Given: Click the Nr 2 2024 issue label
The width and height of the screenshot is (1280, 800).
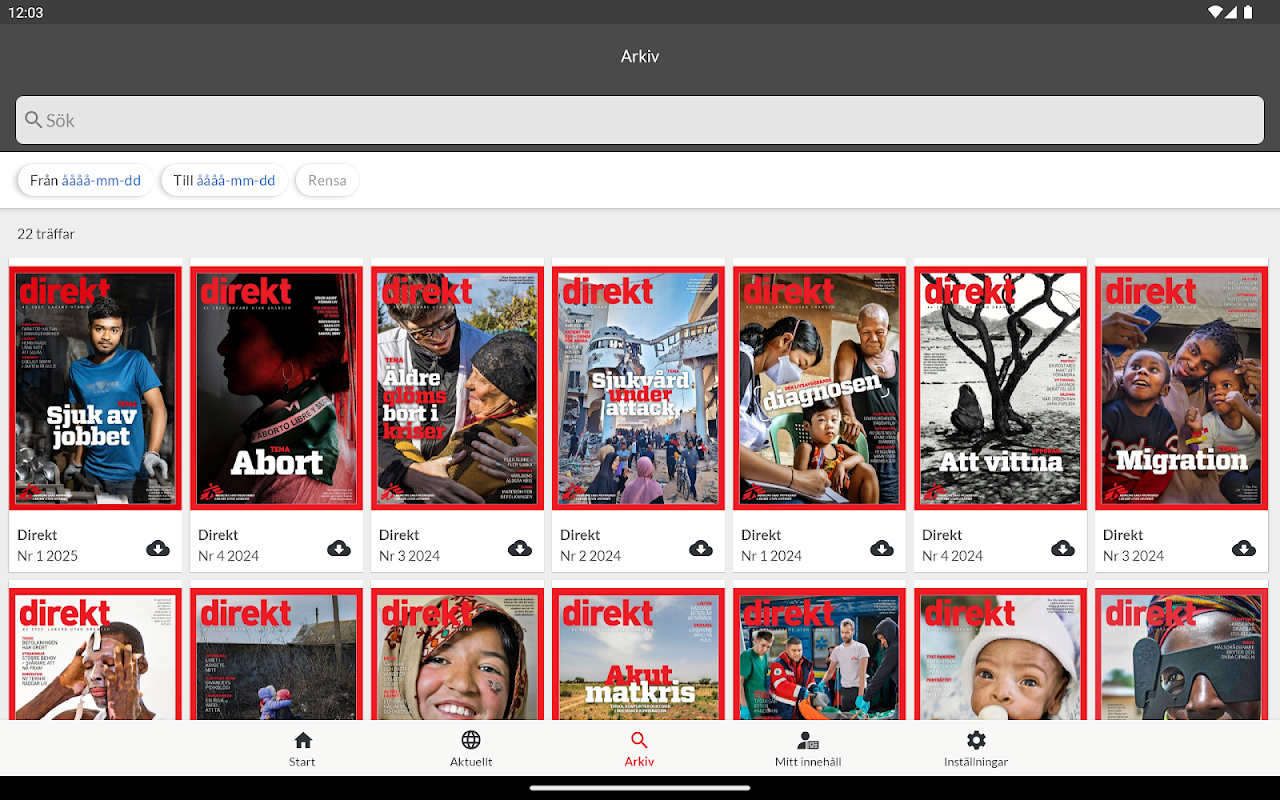Looking at the screenshot, I should pos(590,556).
